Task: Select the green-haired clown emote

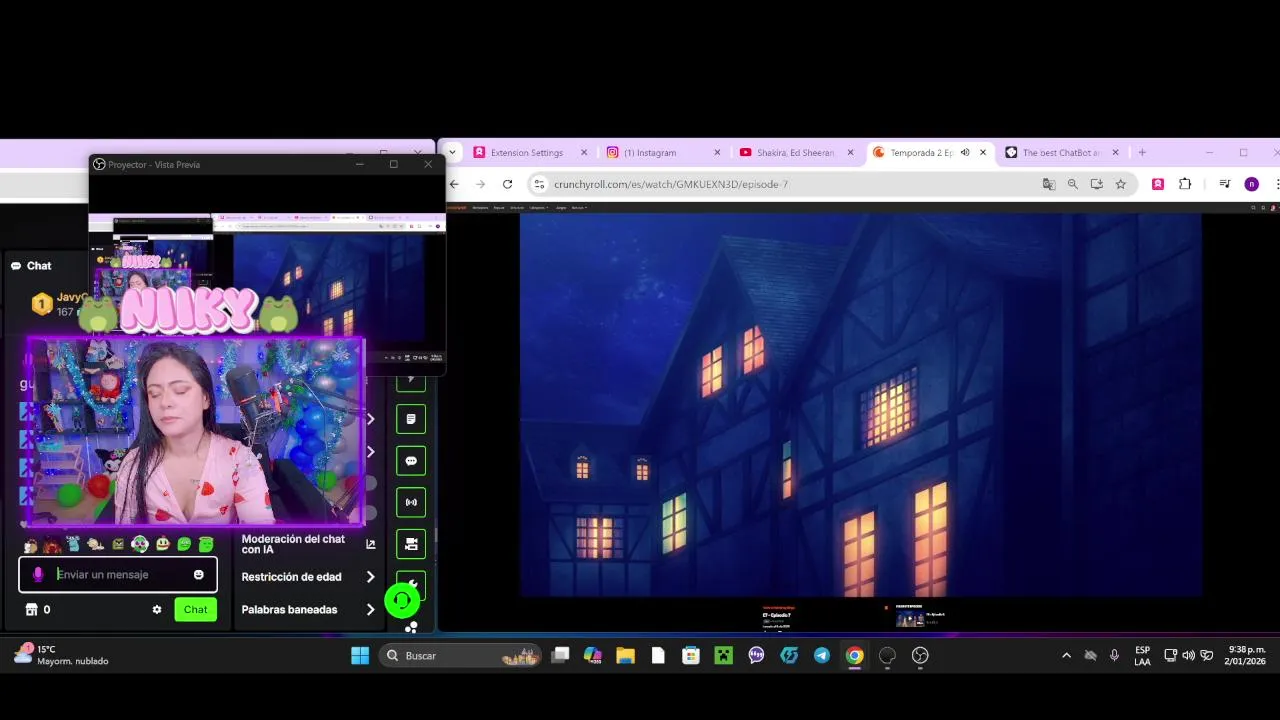Action: coord(140,544)
